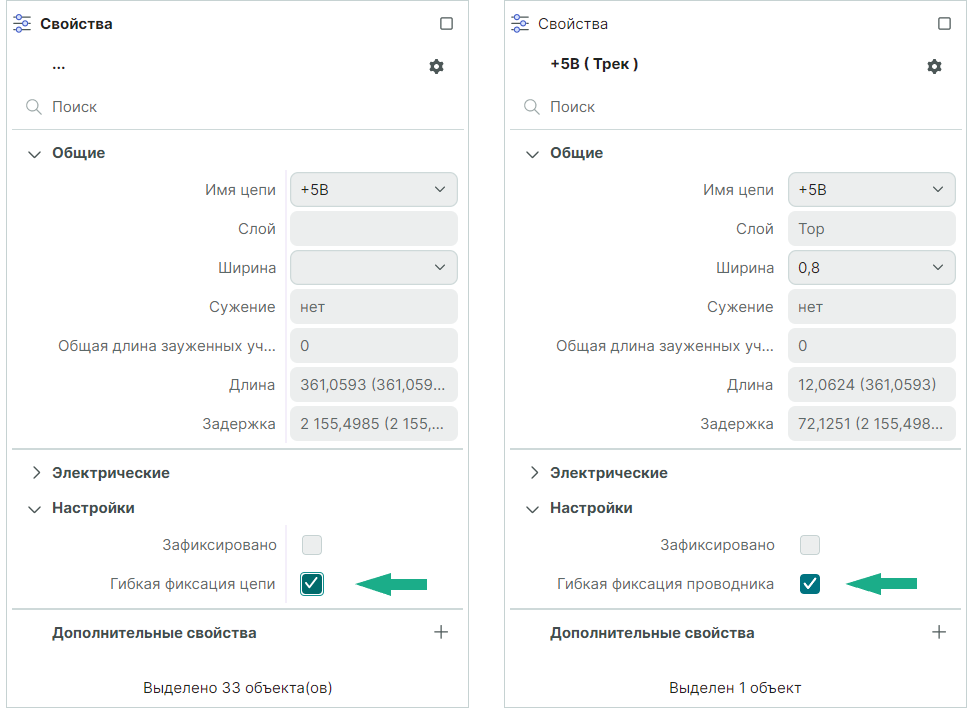Collapse 'Настройки' section in left panel
The image size is (971, 708).
pos(34,509)
